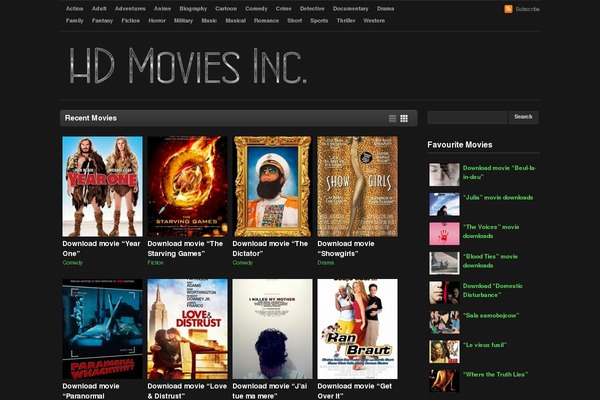This screenshot has width=600, height=400.
Task: Click the orange RSS feed icon
Action: coord(508,9)
